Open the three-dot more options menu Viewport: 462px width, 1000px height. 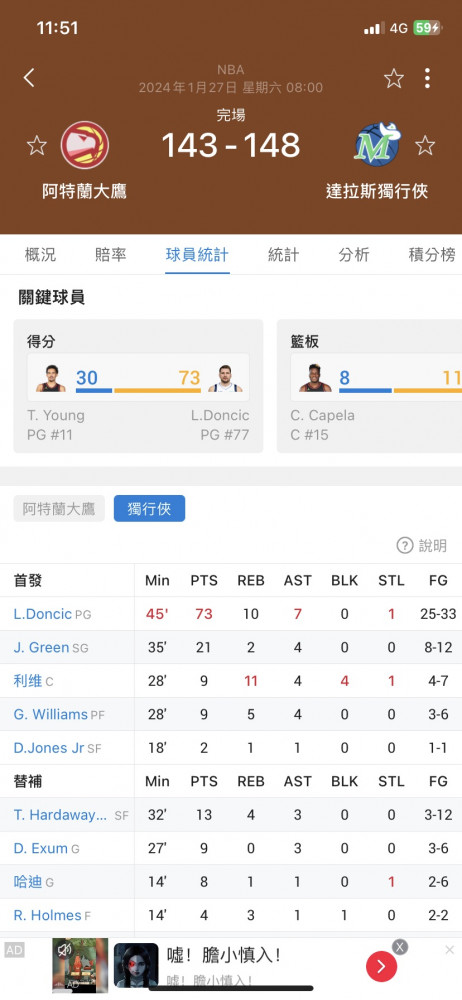point(427,78)
